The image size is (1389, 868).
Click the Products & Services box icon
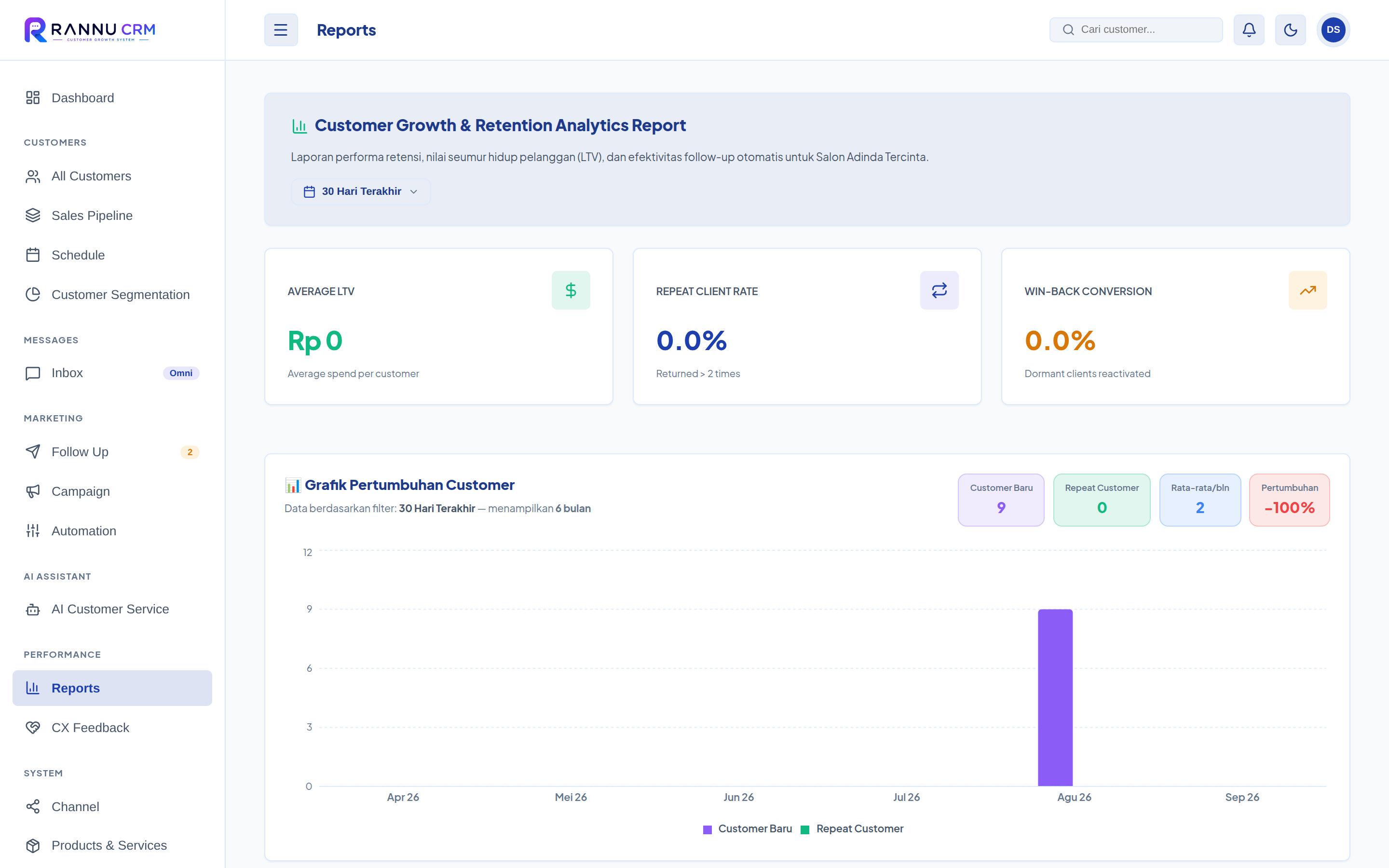click(x=33, y=846)
